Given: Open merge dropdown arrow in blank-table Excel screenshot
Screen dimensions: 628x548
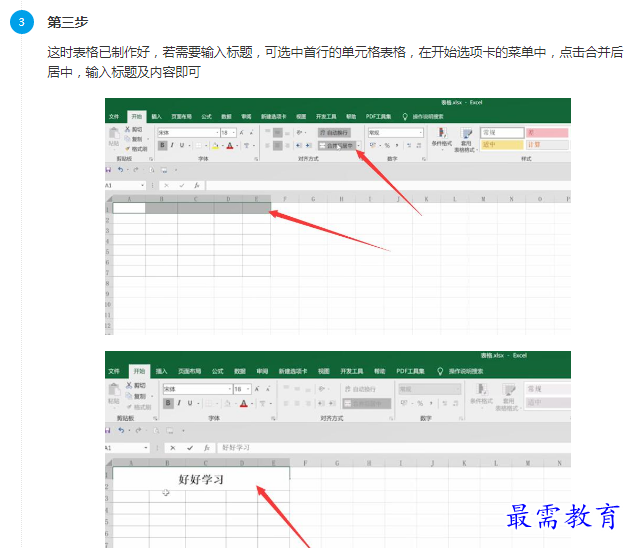Looking at the screenshot, I should [359, 145].
